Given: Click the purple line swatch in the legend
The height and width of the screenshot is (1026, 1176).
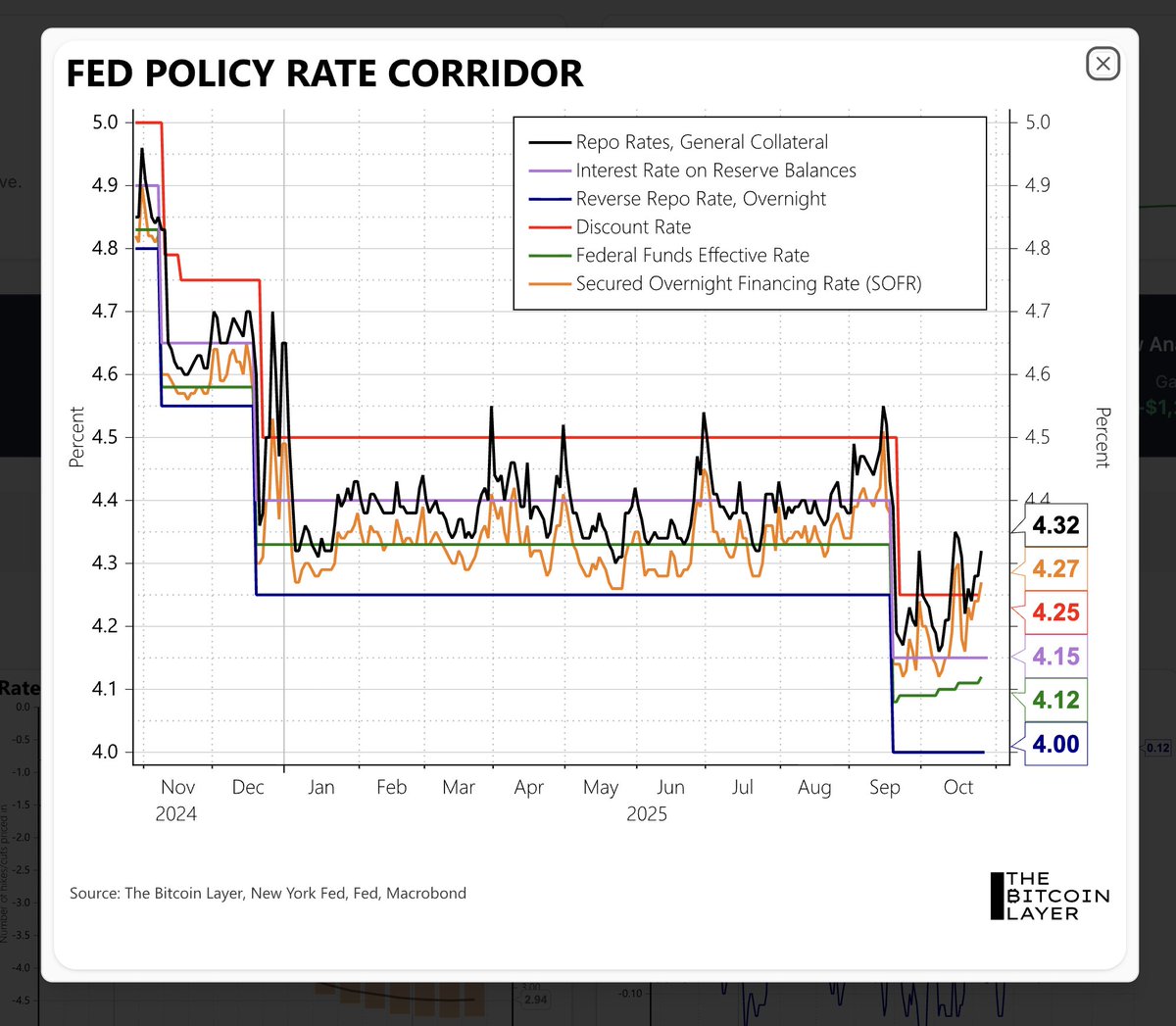Looking at the screenshot, I should pyautogui.click(x=550, y=171).
